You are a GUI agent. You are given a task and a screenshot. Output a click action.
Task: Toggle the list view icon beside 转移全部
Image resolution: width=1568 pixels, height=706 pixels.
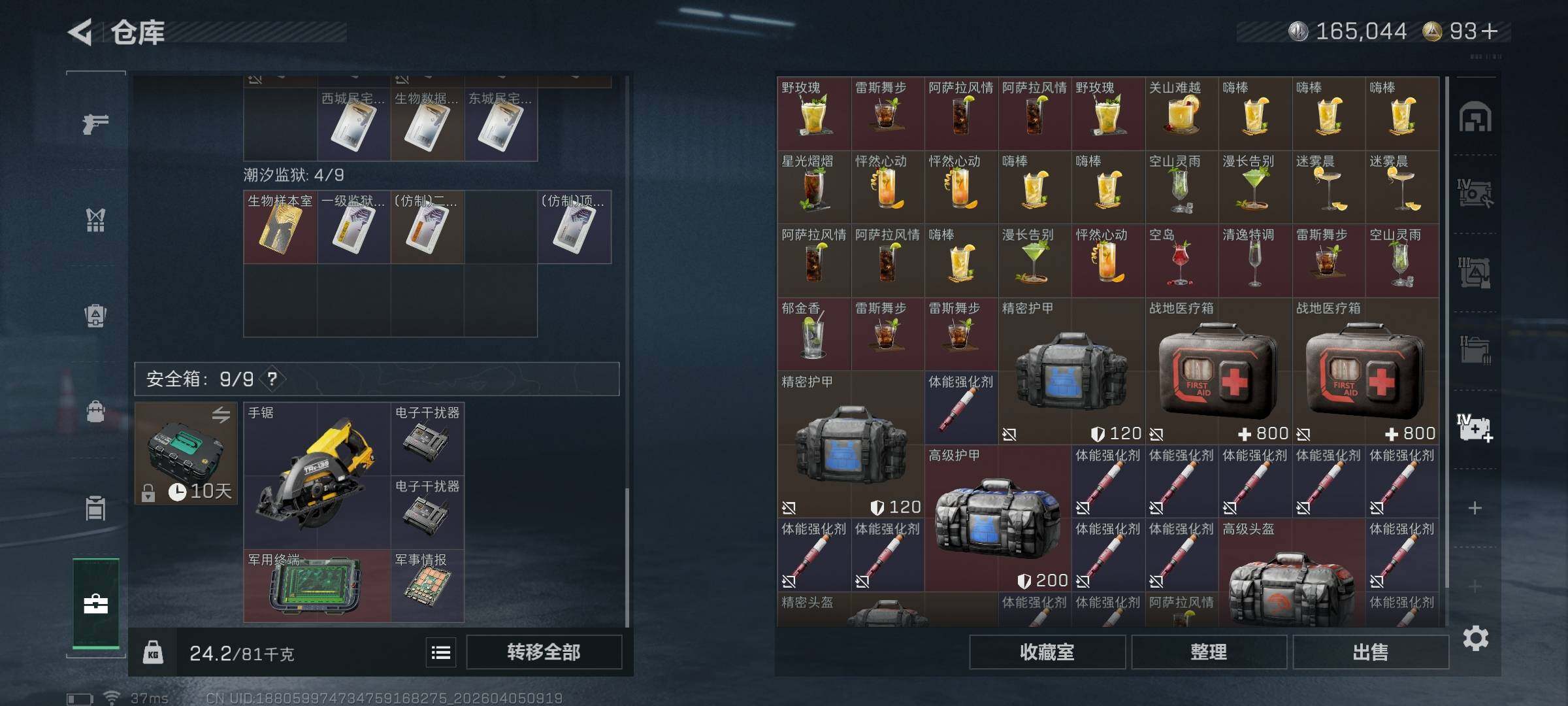coord(441,652)
